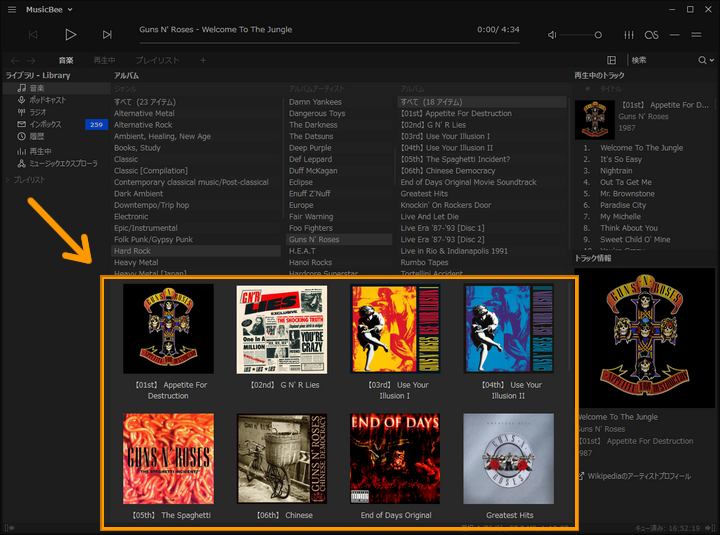Screen dimensions: 720x535
Task: Toggle repeat mode icon in player bar
Action: [674, 35]
